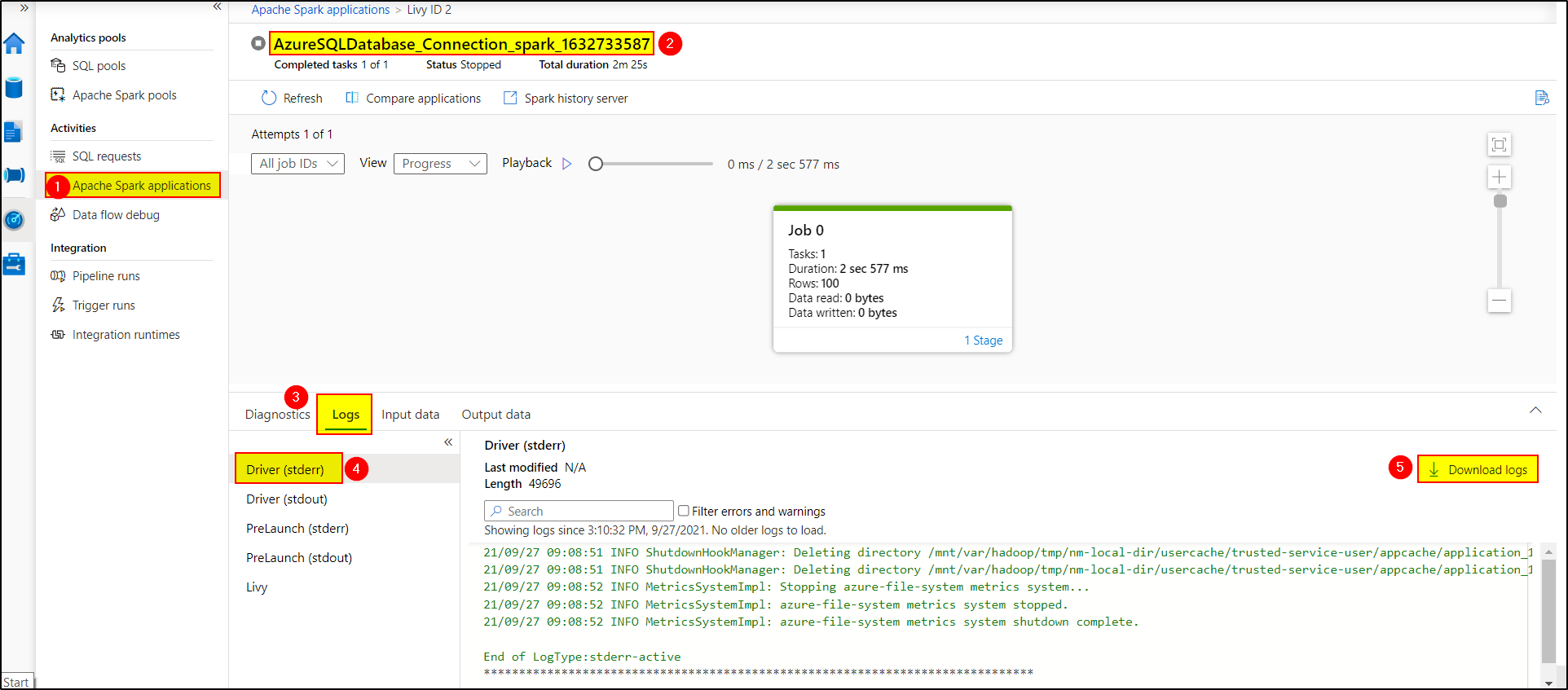Select Livy log
This screenshot has width=1568, height=690.
pos(257,587)
